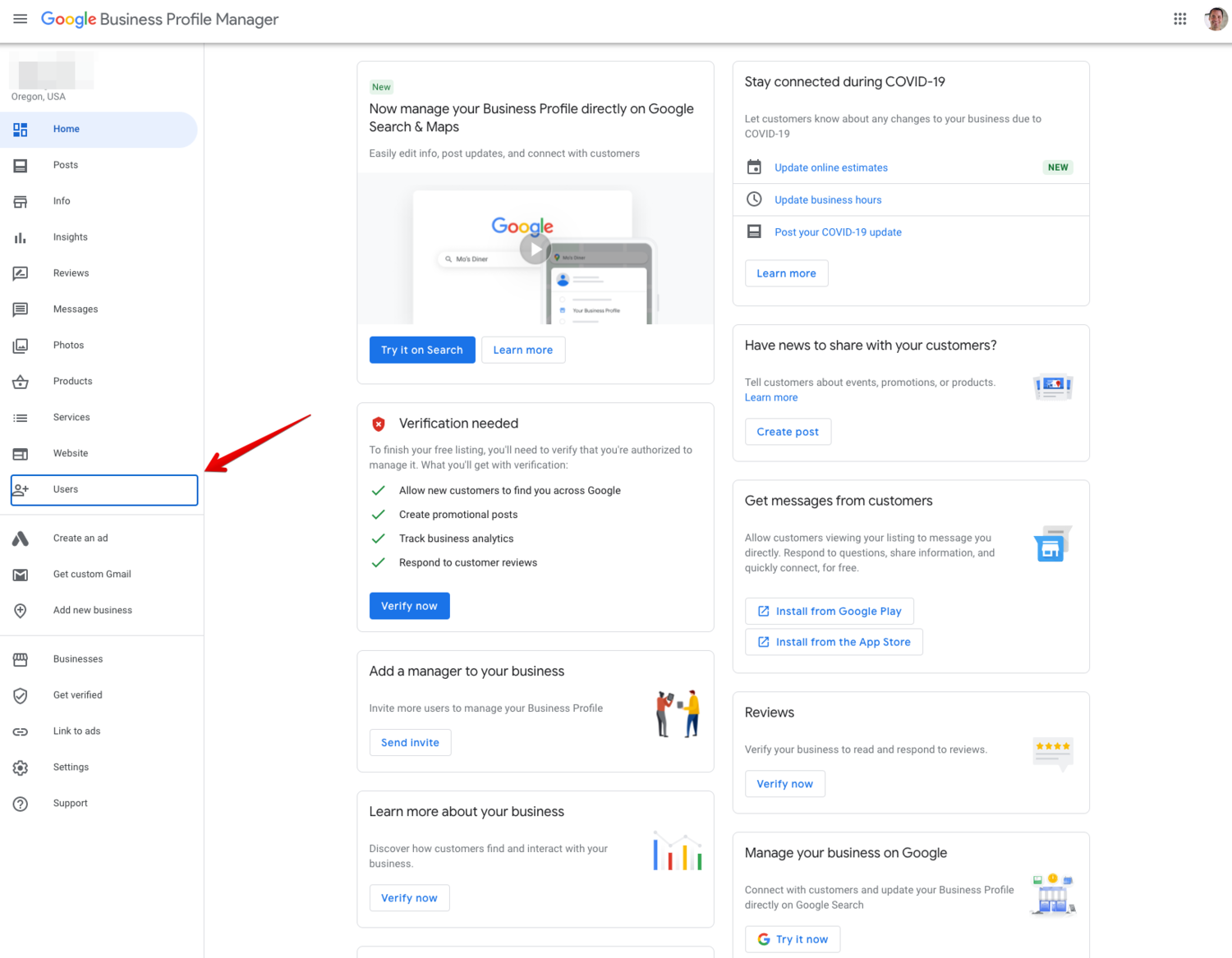Click the Try it on Search button

[x=422, y=350]
